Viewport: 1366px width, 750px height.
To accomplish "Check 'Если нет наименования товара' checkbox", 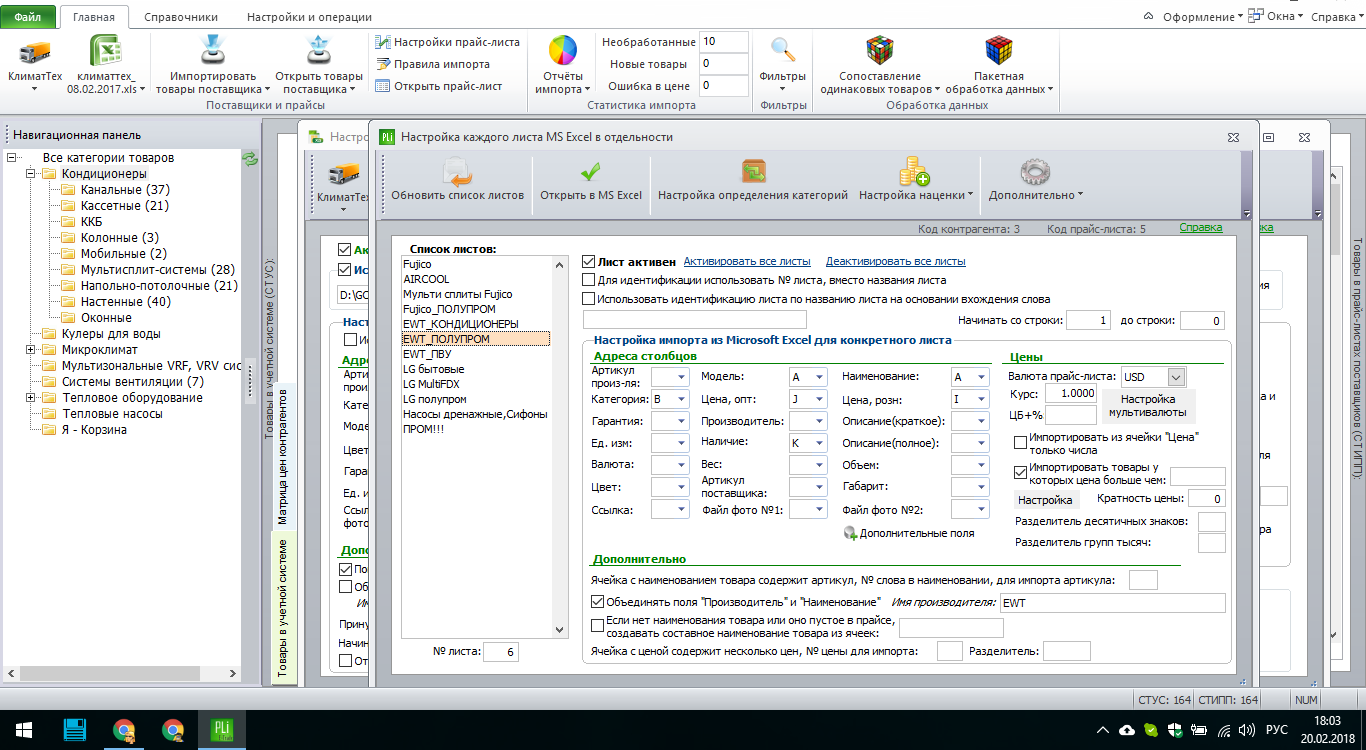I will coord(597,625).
